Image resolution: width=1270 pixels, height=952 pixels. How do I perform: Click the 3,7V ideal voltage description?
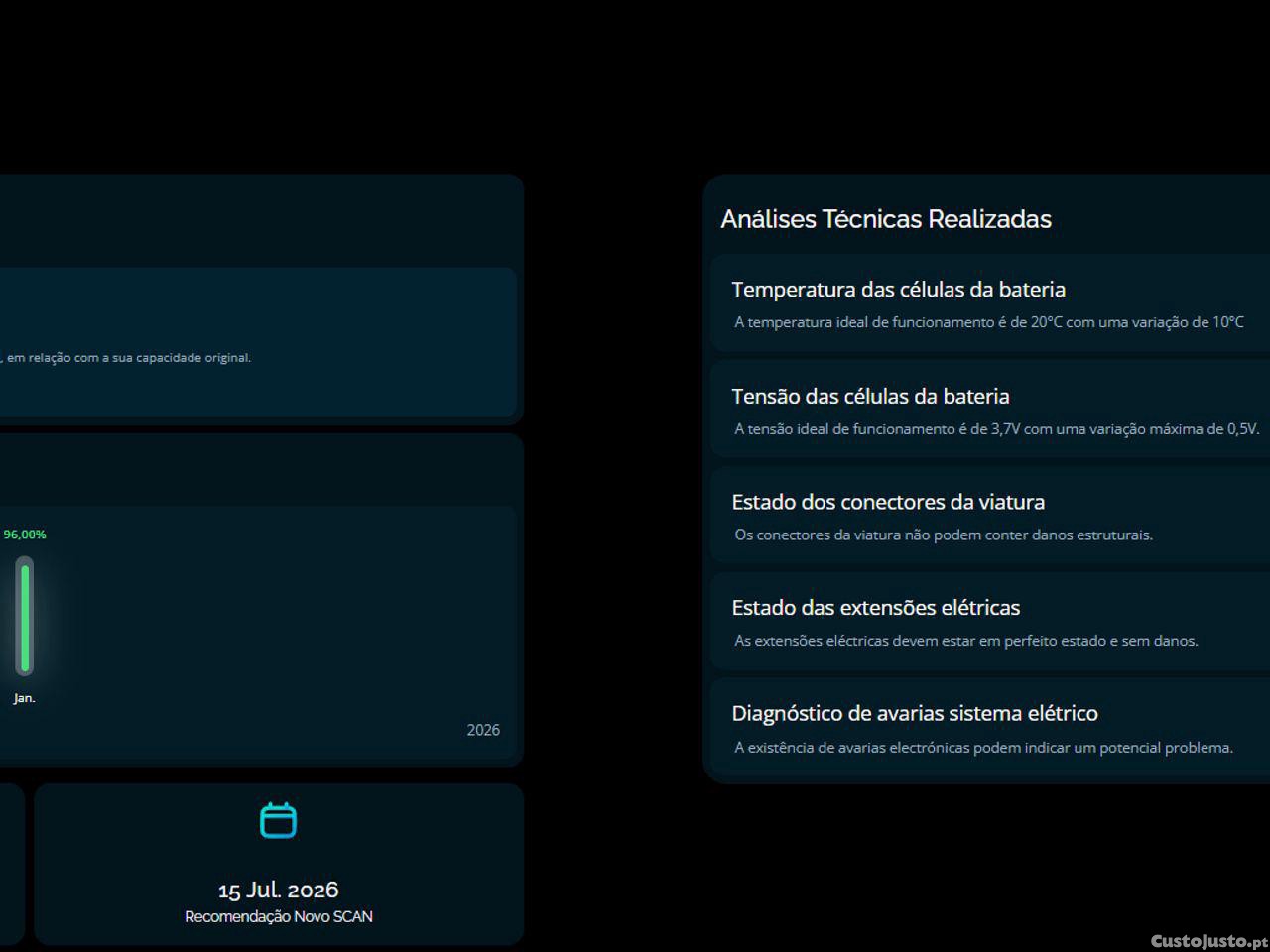click(996, 429)
